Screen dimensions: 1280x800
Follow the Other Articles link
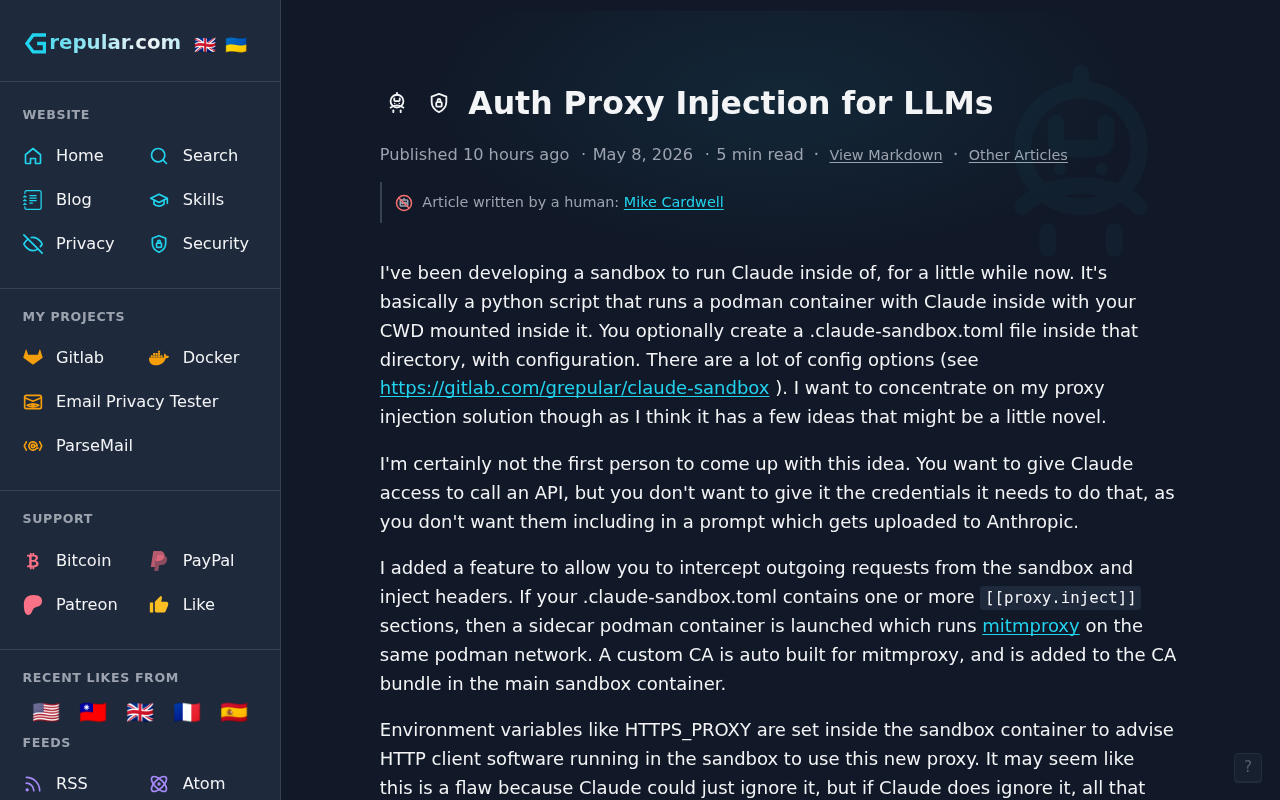(1018, 155)
